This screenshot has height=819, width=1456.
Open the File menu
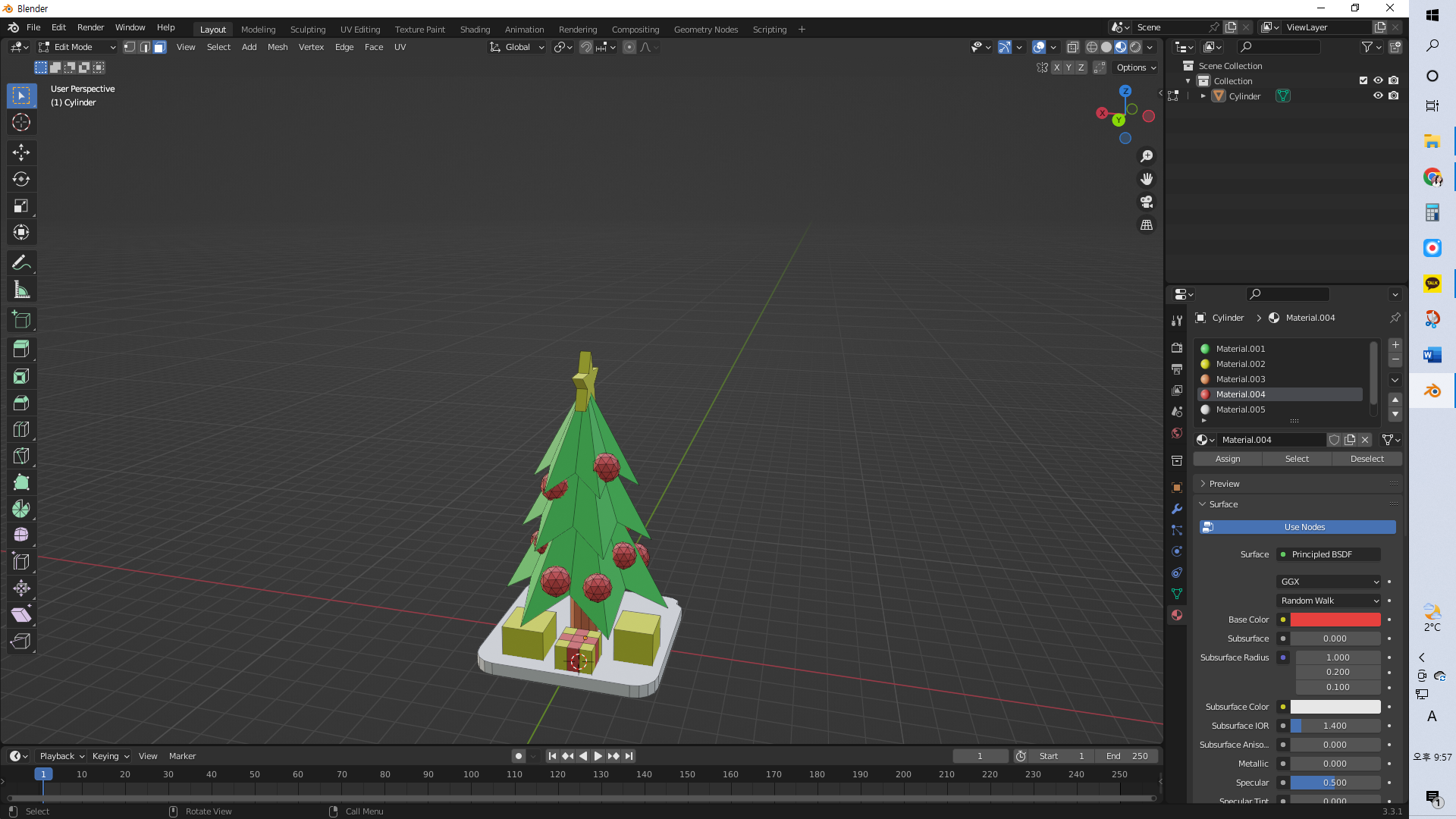(x=33, y=27)
